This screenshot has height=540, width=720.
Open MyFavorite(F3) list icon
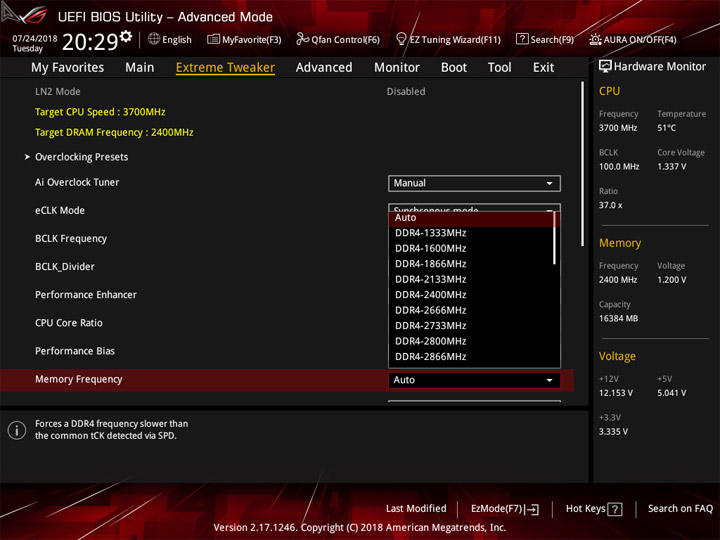click(x=213, y=39)
